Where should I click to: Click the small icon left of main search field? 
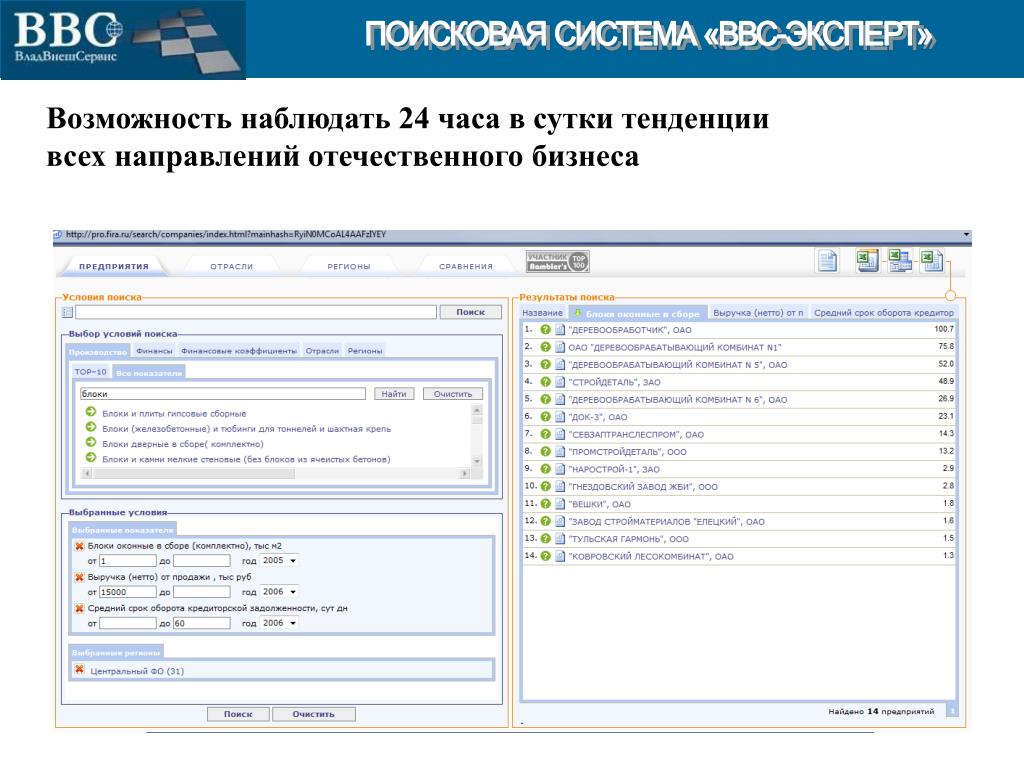67,313
